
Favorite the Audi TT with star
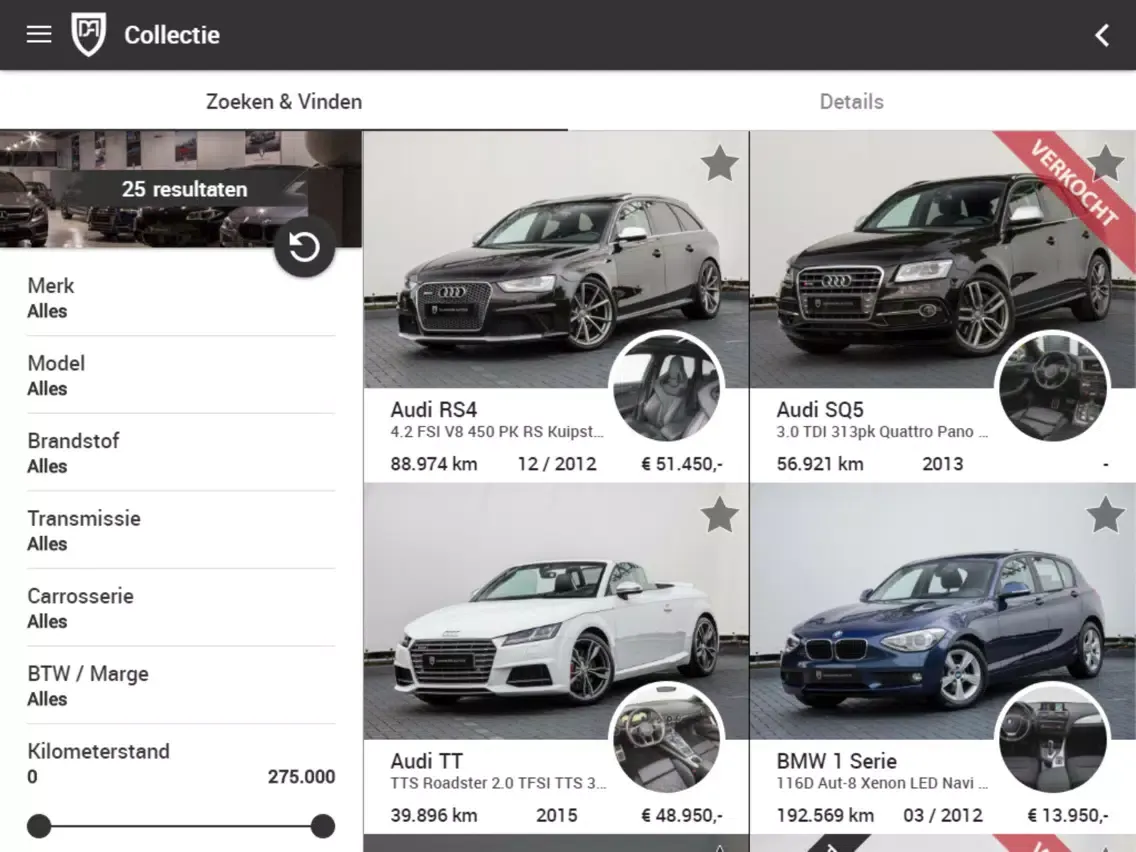(719, 514)
